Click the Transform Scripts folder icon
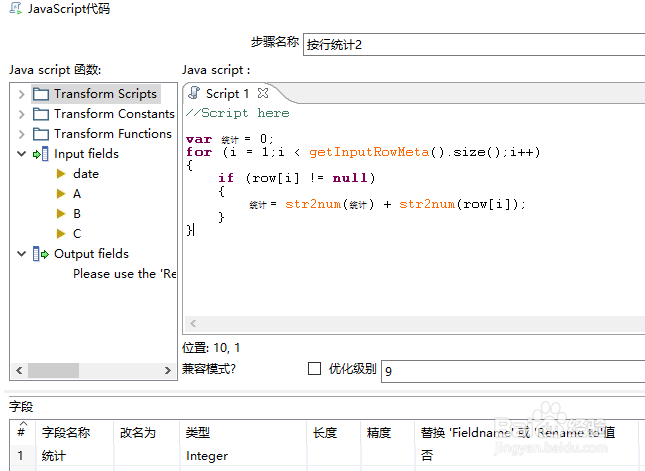The width and height of the screenshot is (645, 471). 41,94
